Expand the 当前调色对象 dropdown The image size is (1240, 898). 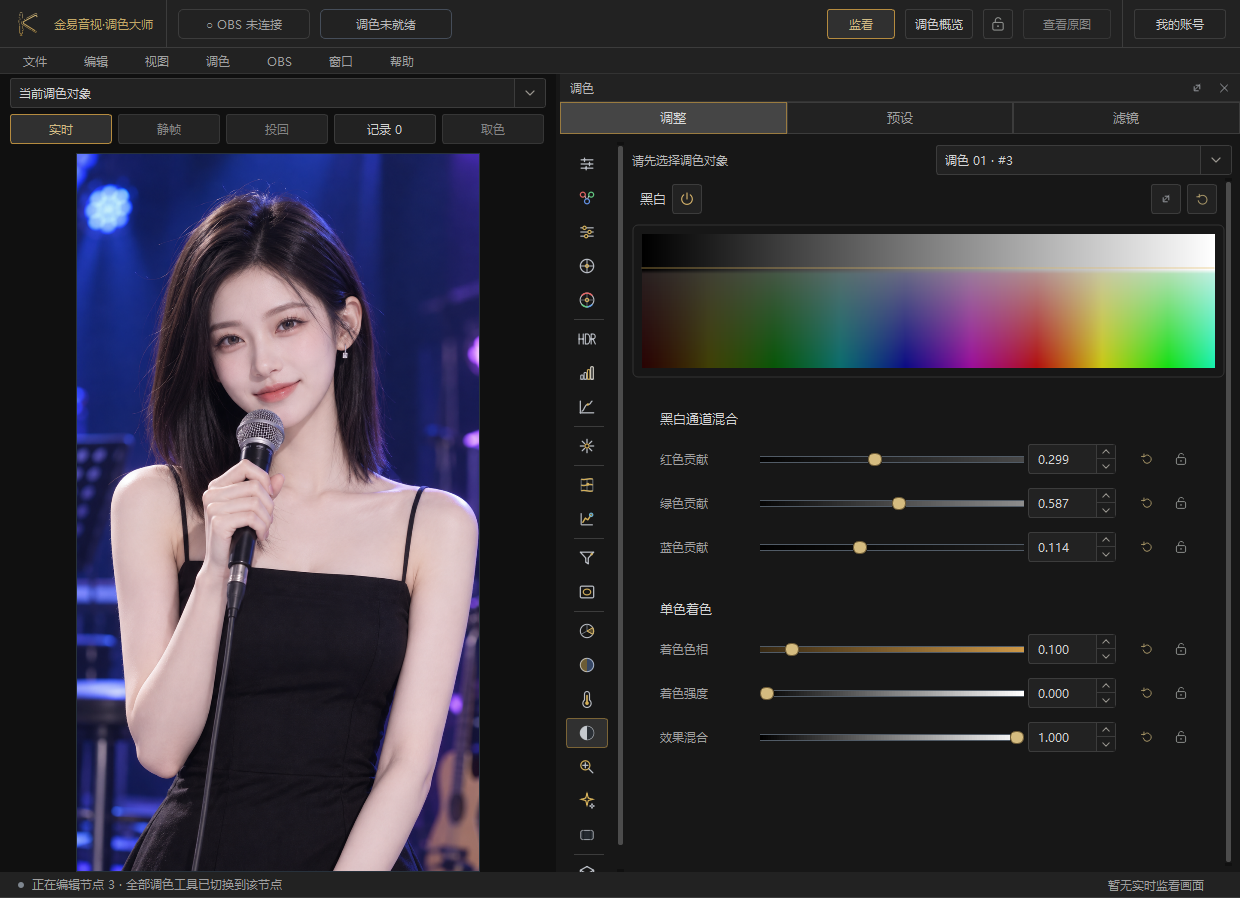click(530, 93)
